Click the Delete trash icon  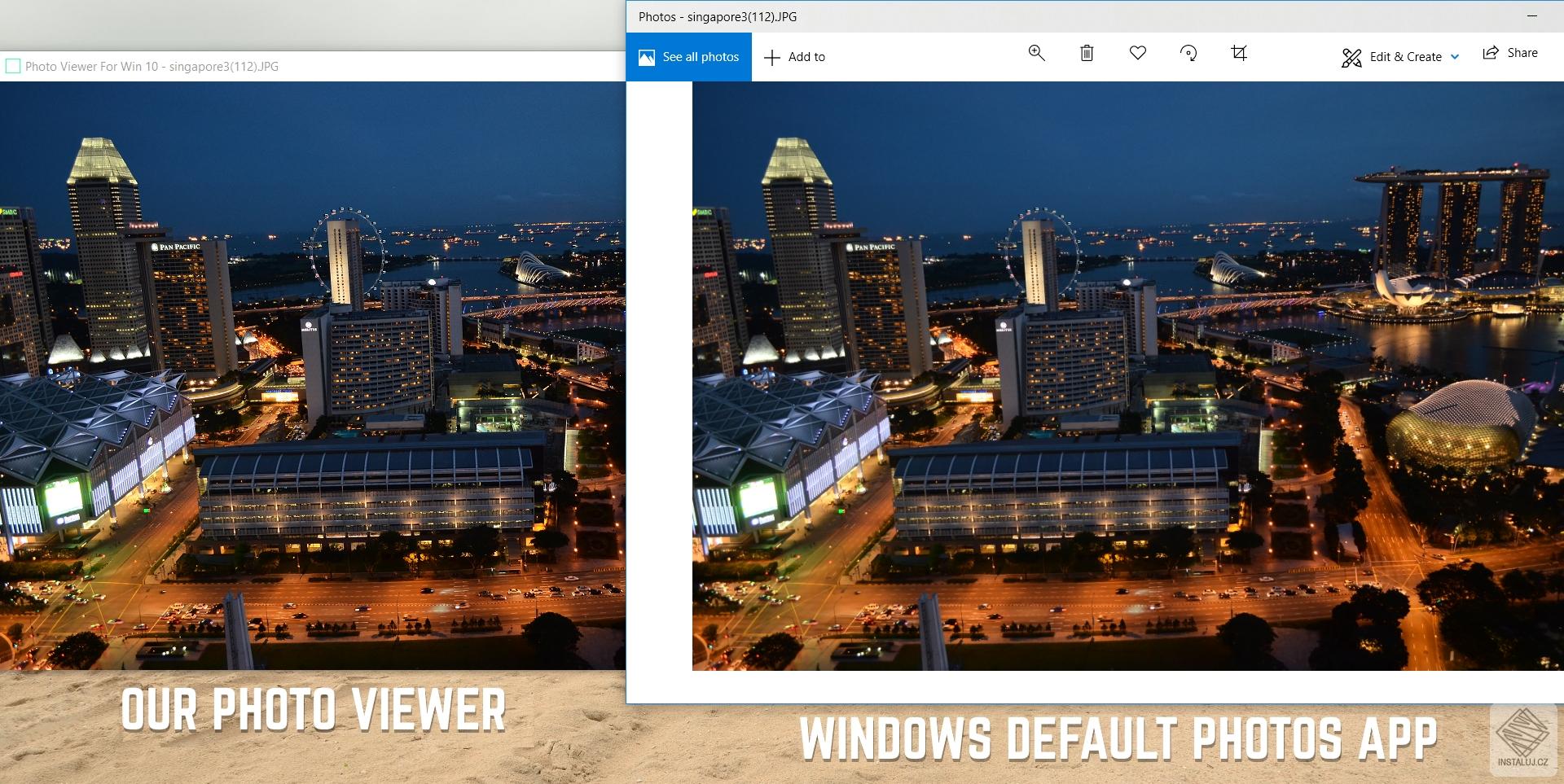1086,53
